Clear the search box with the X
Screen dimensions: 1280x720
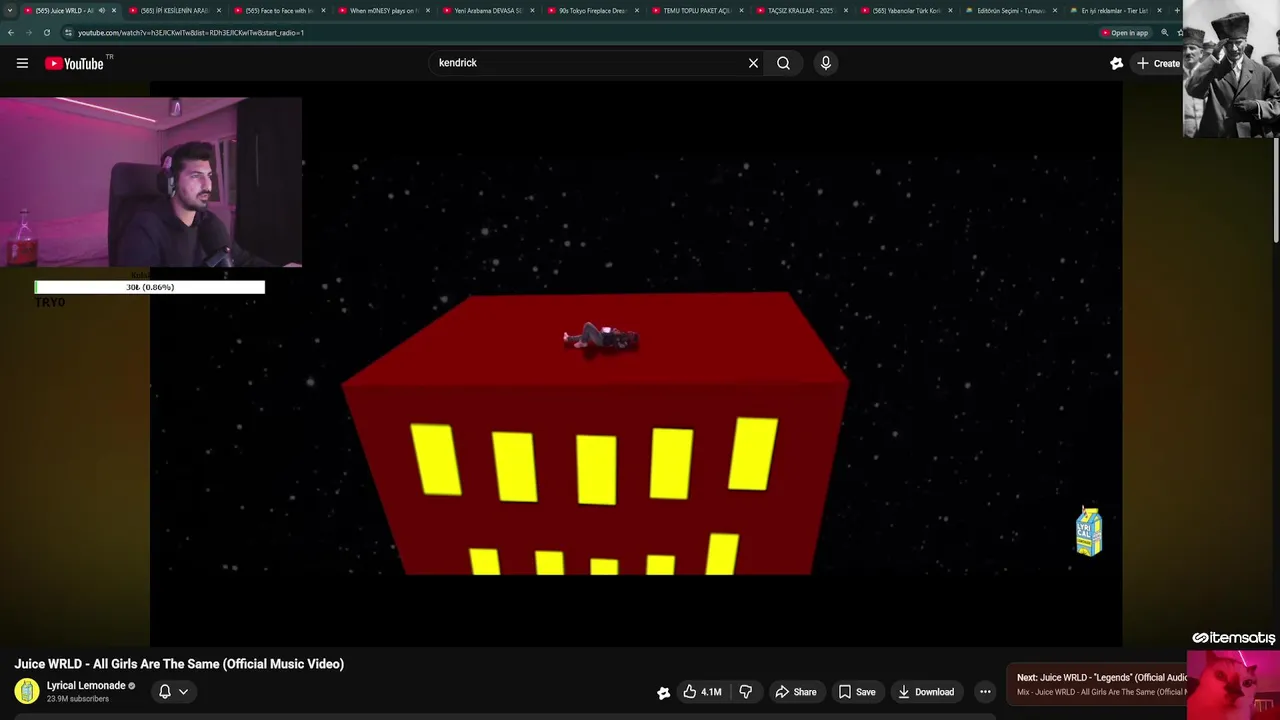click(x=753, y=63)
